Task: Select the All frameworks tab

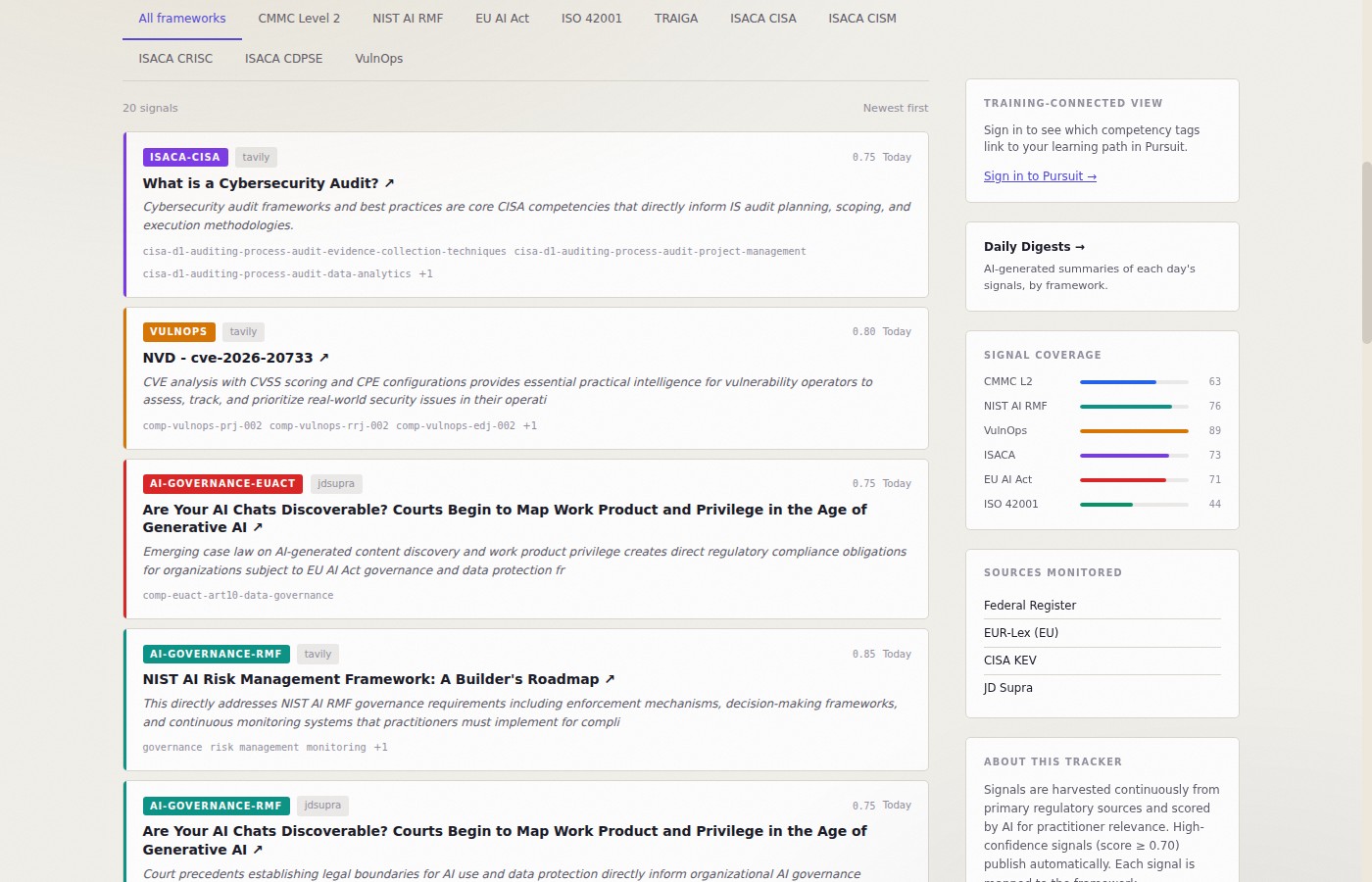Action: 182,19
